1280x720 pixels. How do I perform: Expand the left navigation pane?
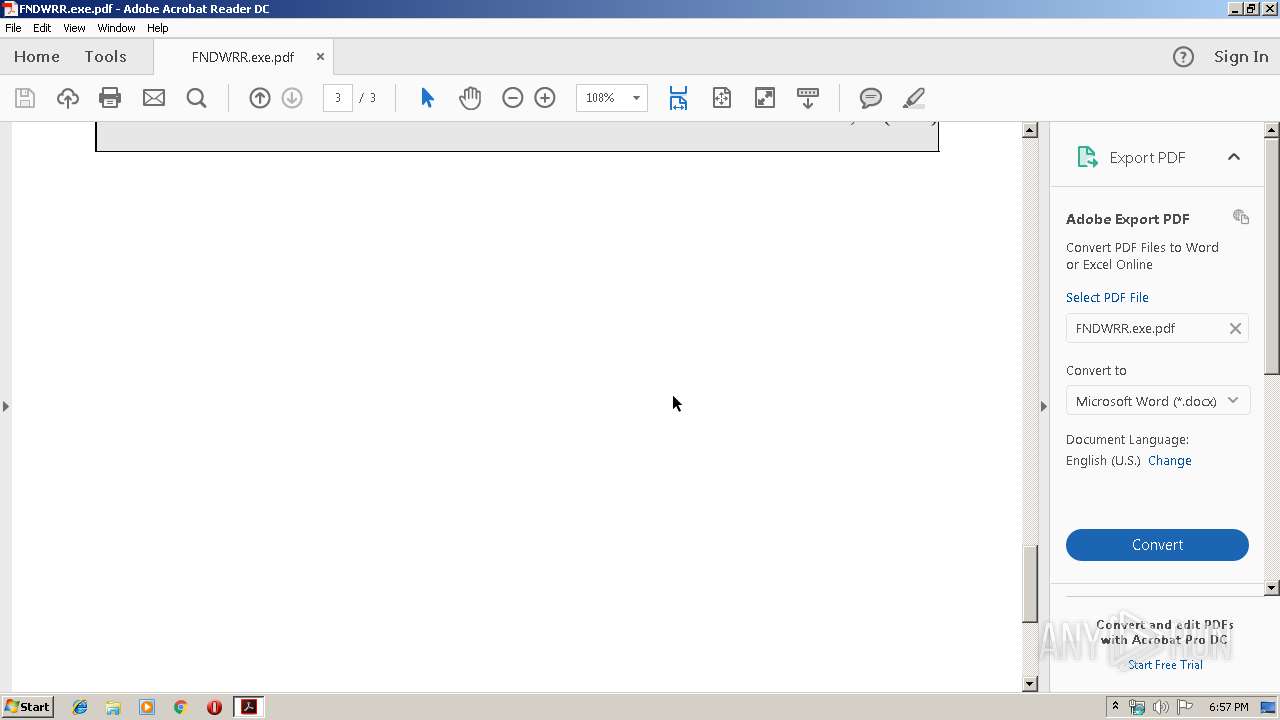[6, 406]
